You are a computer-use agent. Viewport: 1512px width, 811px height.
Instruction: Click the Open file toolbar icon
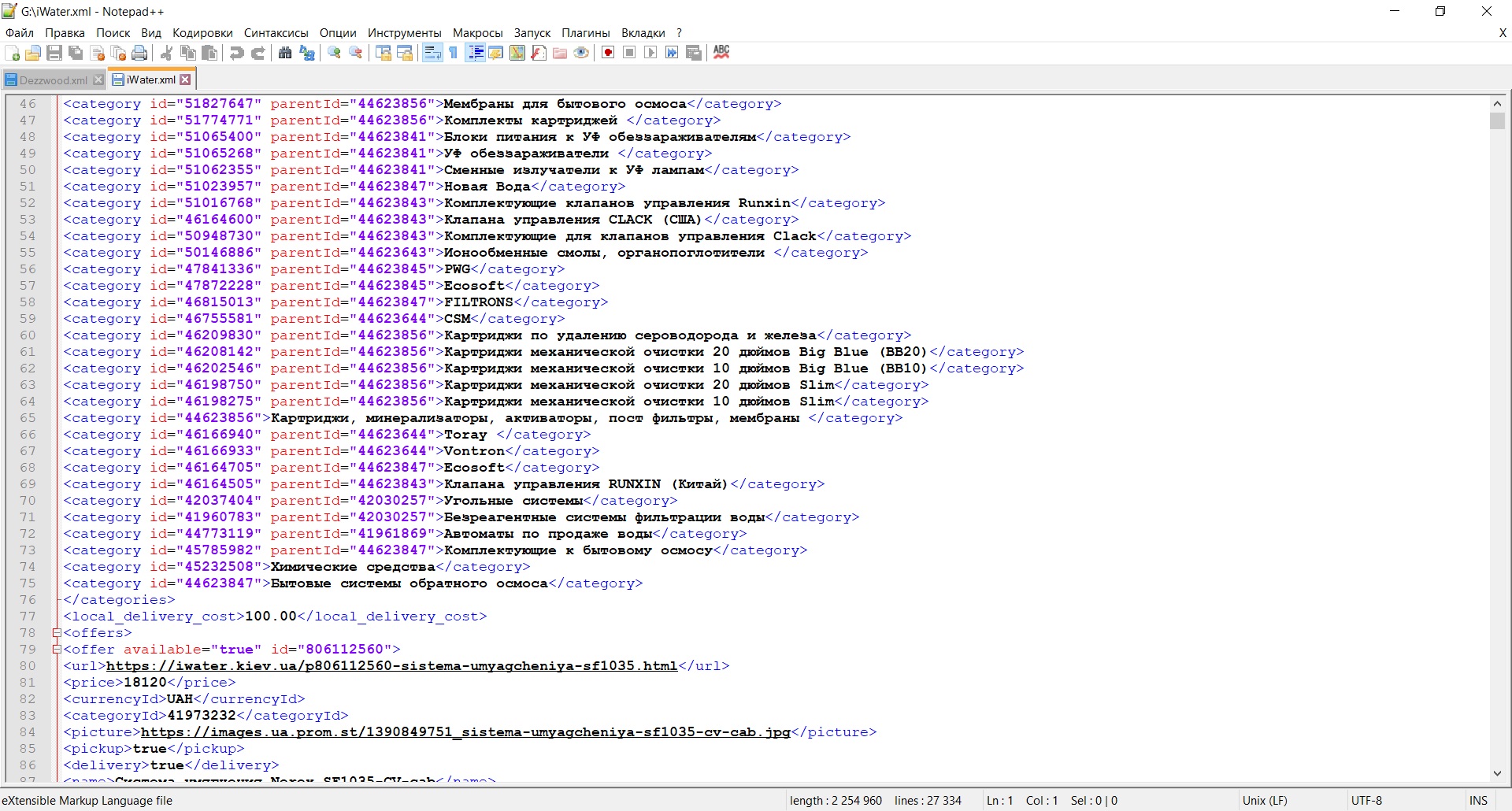tap(33, 53)
